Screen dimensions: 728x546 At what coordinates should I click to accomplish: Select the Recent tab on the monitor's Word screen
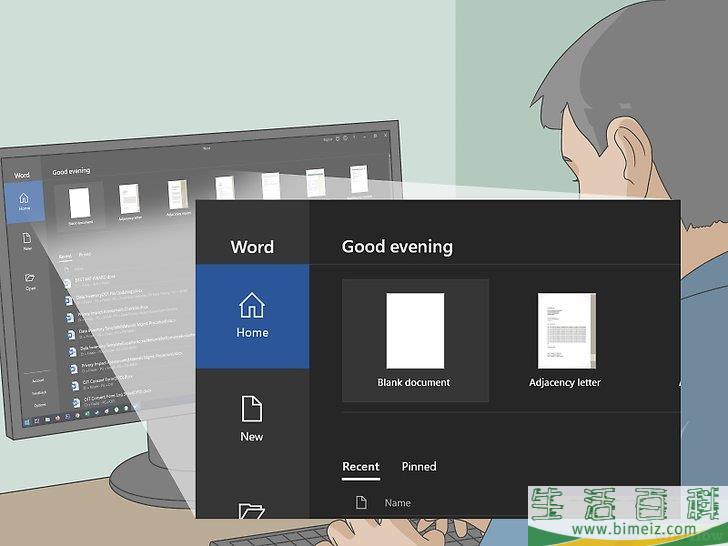(x=65, y=256)
